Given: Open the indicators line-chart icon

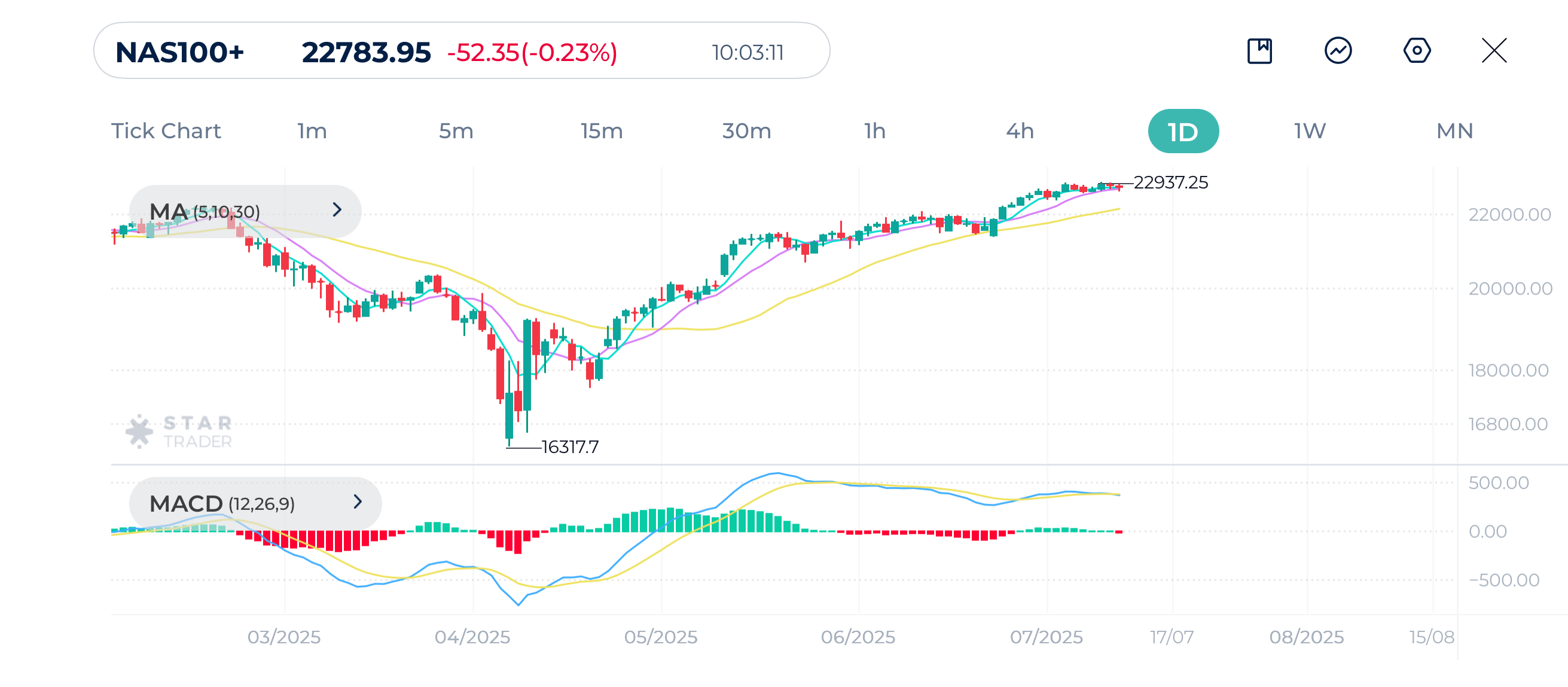Looking at the screenshot, I should (x=1338, y=51).
